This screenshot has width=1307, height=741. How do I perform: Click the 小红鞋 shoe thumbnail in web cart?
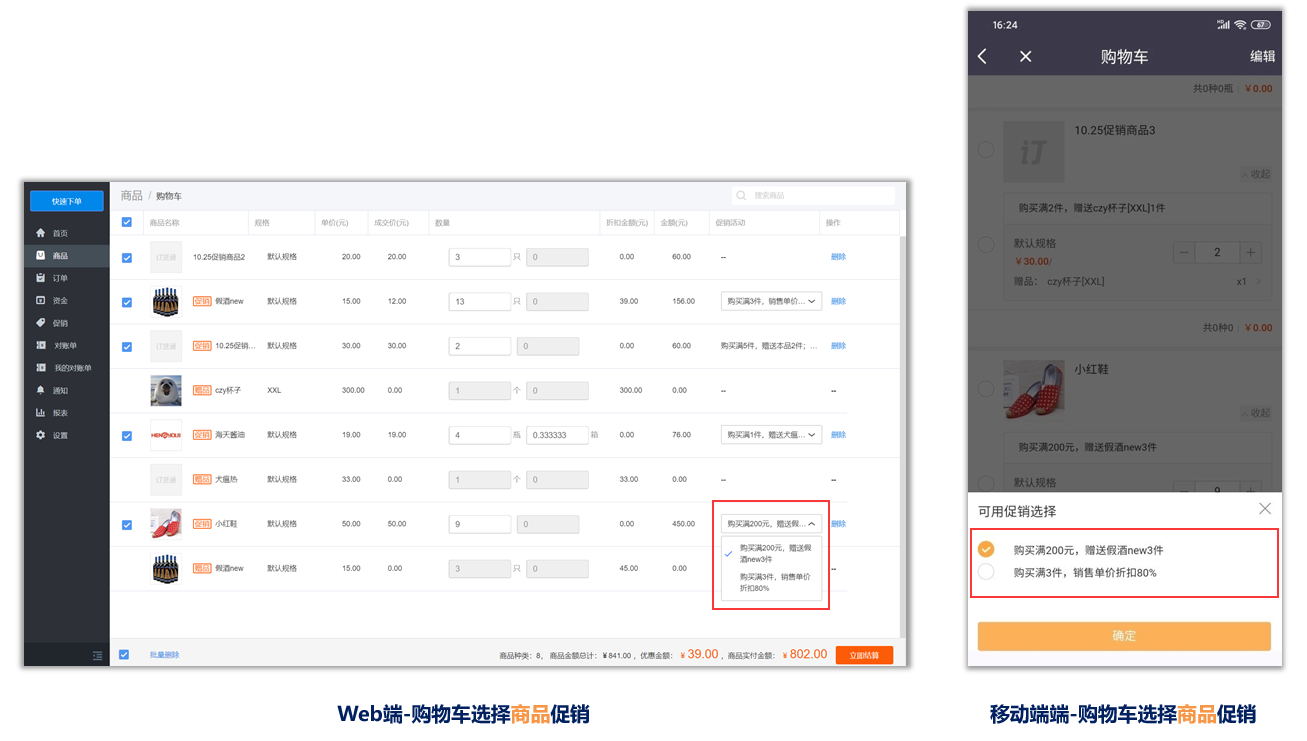click(166, 524)
